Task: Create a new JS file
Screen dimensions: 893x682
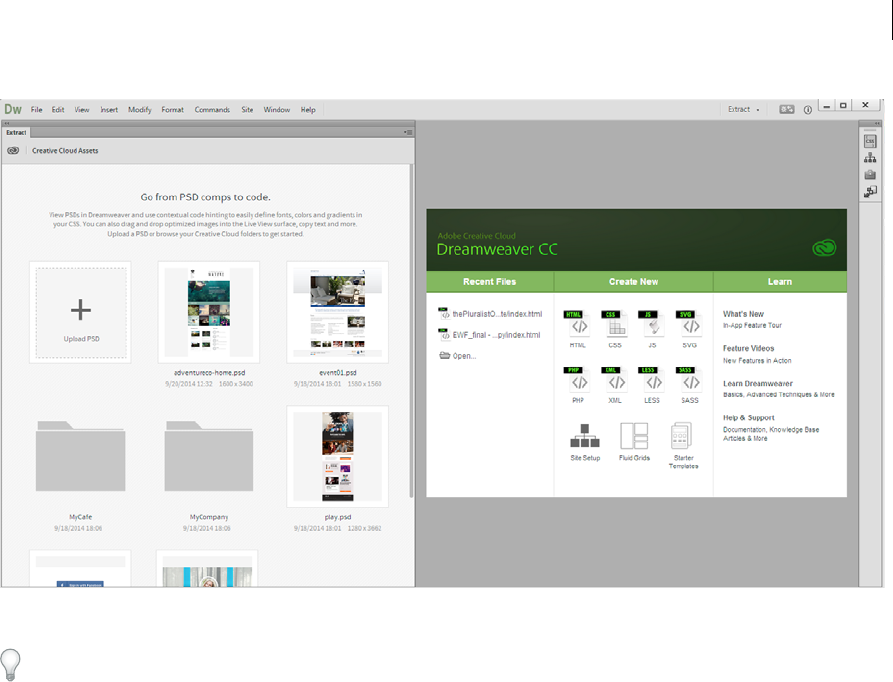Action: click(652, 329)
